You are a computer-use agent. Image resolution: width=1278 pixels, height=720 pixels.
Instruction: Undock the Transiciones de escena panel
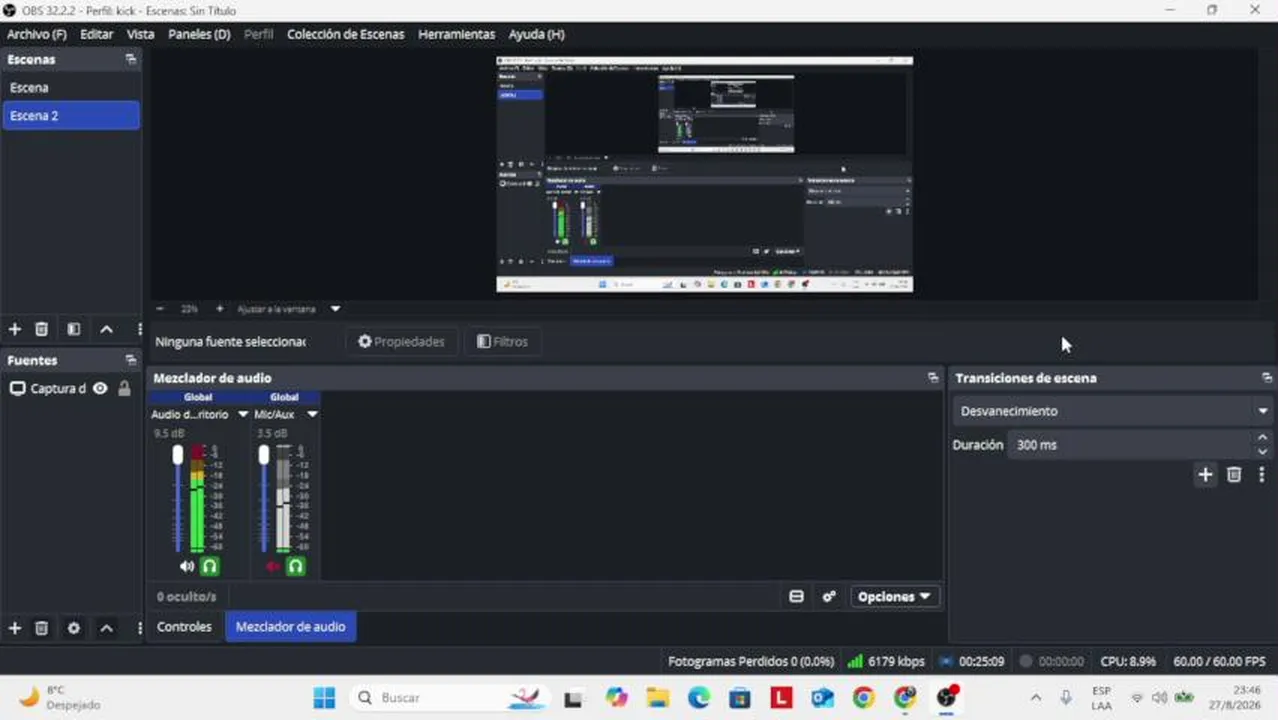pos(1267,378)
